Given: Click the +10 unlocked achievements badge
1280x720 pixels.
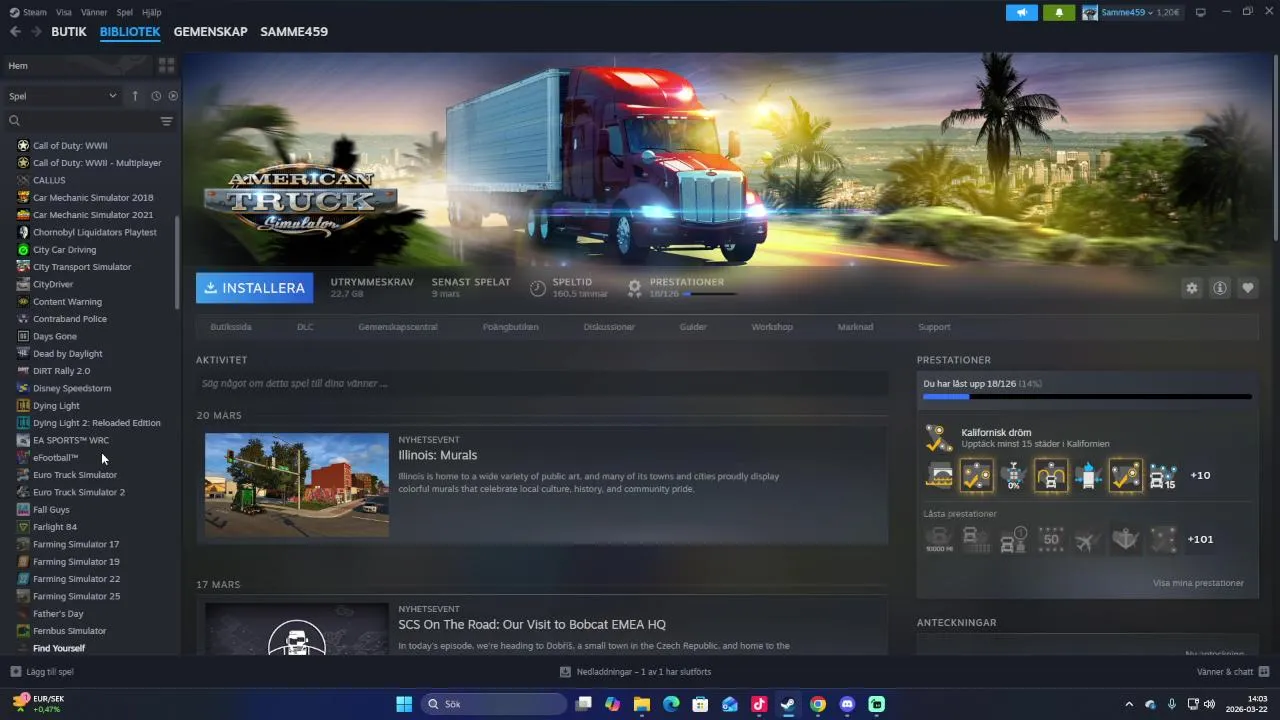Looking at the screenshot, I should (1200, 475).
